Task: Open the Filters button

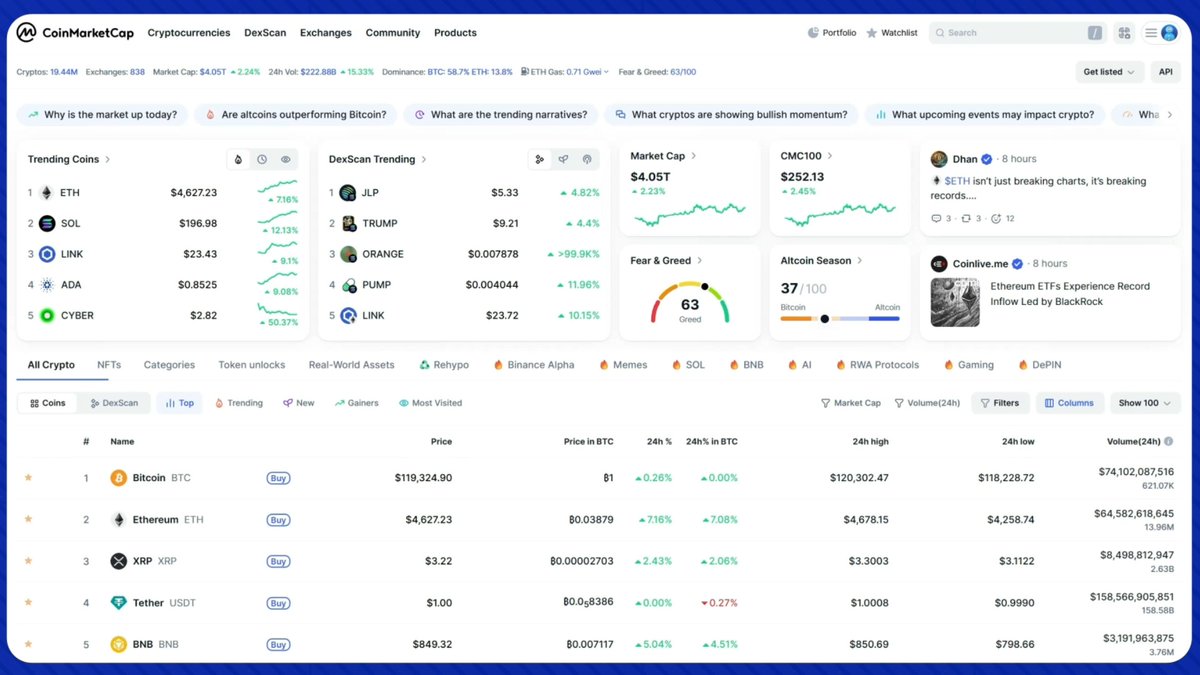Action: pyautogui.click(x=1000, y=403)
